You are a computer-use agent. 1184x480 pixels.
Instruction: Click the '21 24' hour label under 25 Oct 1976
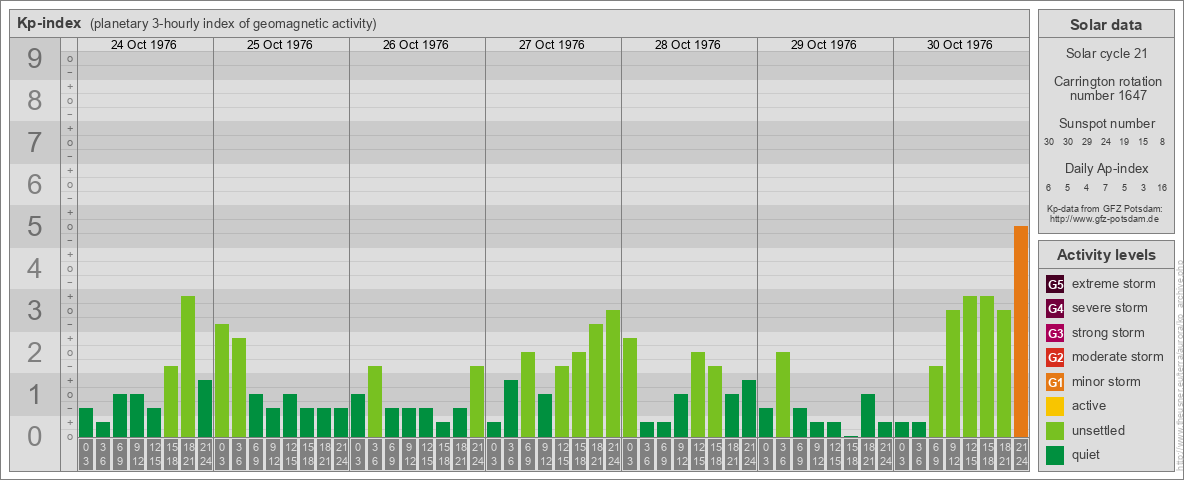[341, 454]
